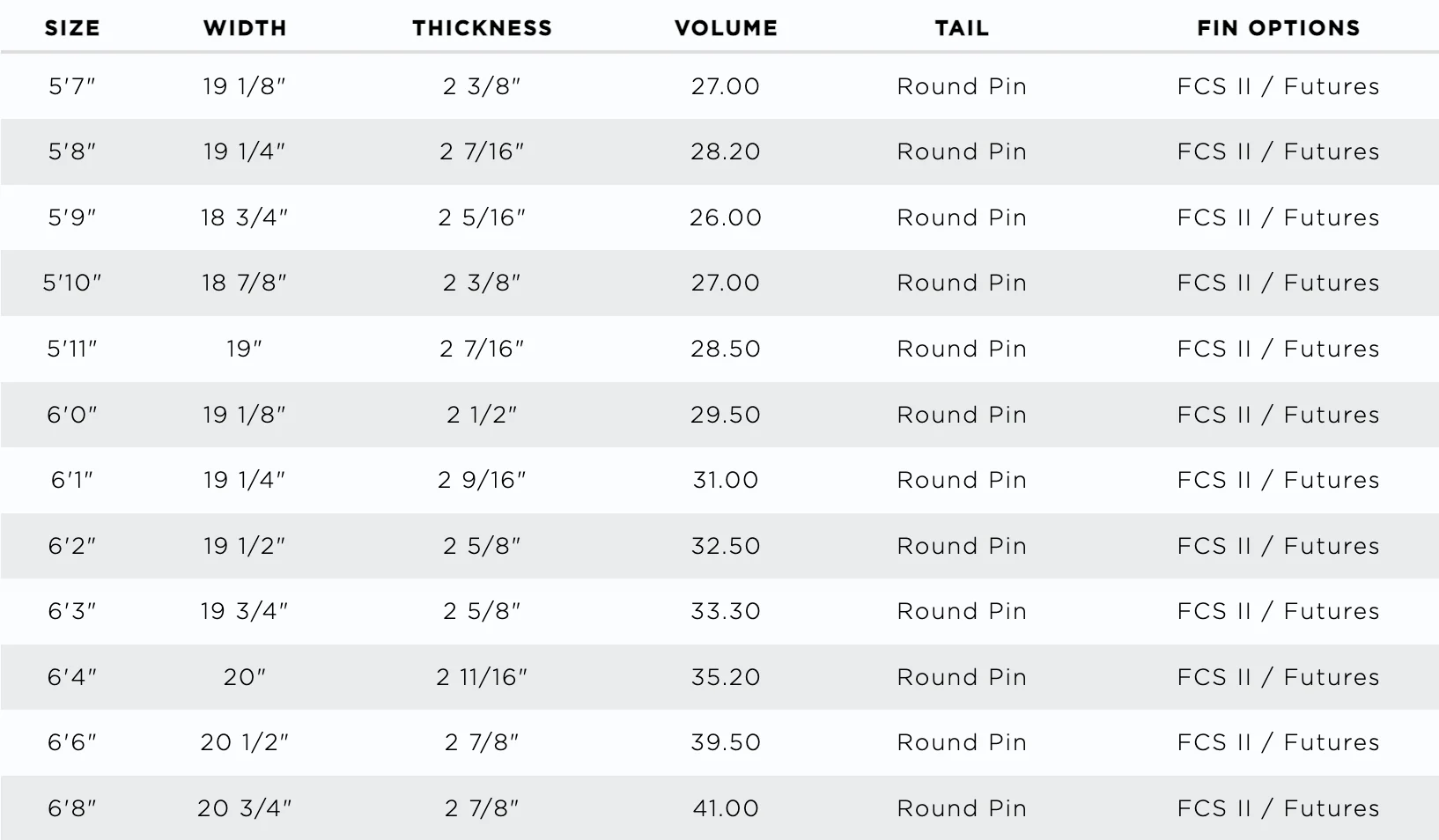Click the WIDTH column header

coord(245,28)
